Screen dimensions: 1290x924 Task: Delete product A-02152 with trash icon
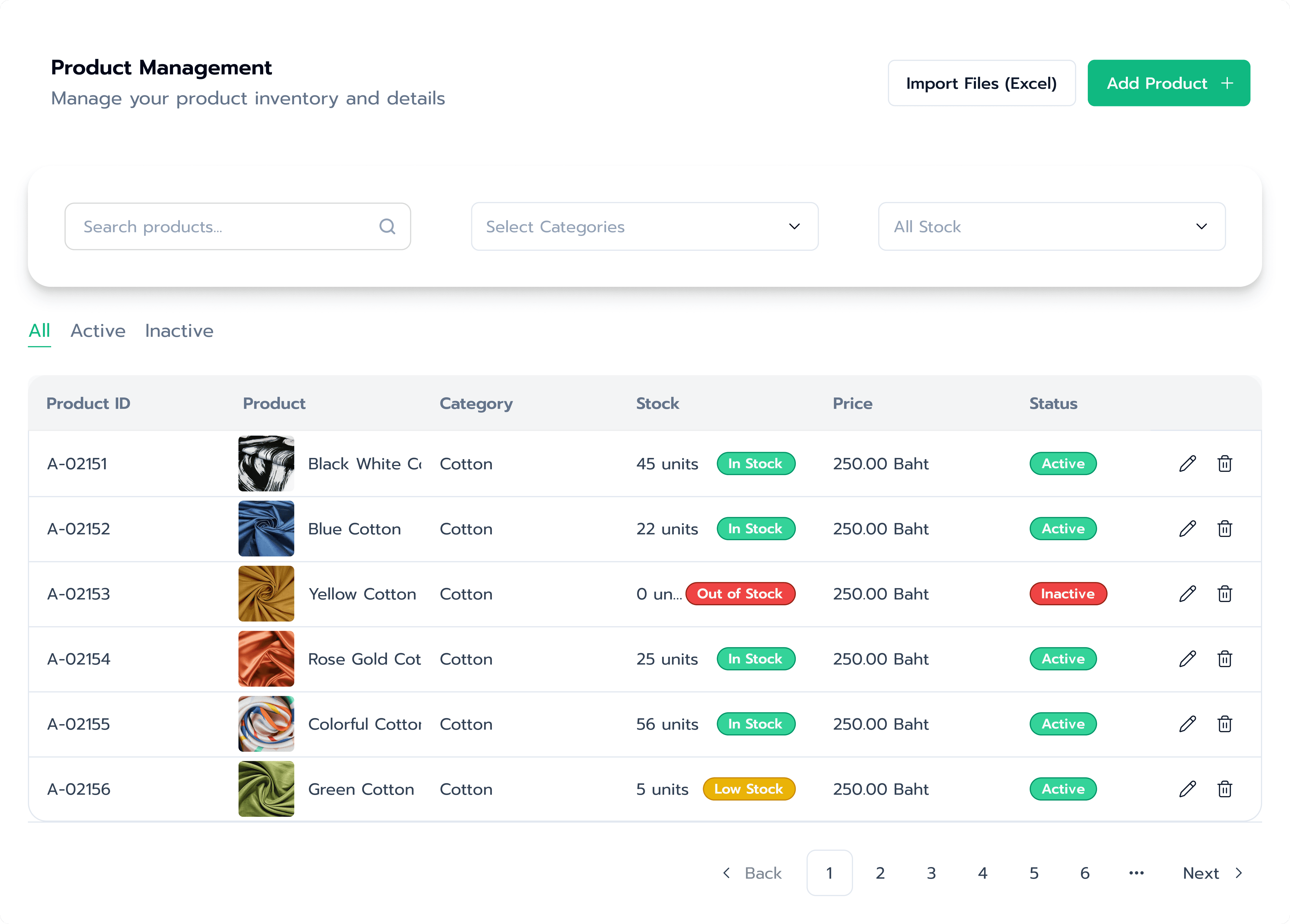[x=1225, y=529]
